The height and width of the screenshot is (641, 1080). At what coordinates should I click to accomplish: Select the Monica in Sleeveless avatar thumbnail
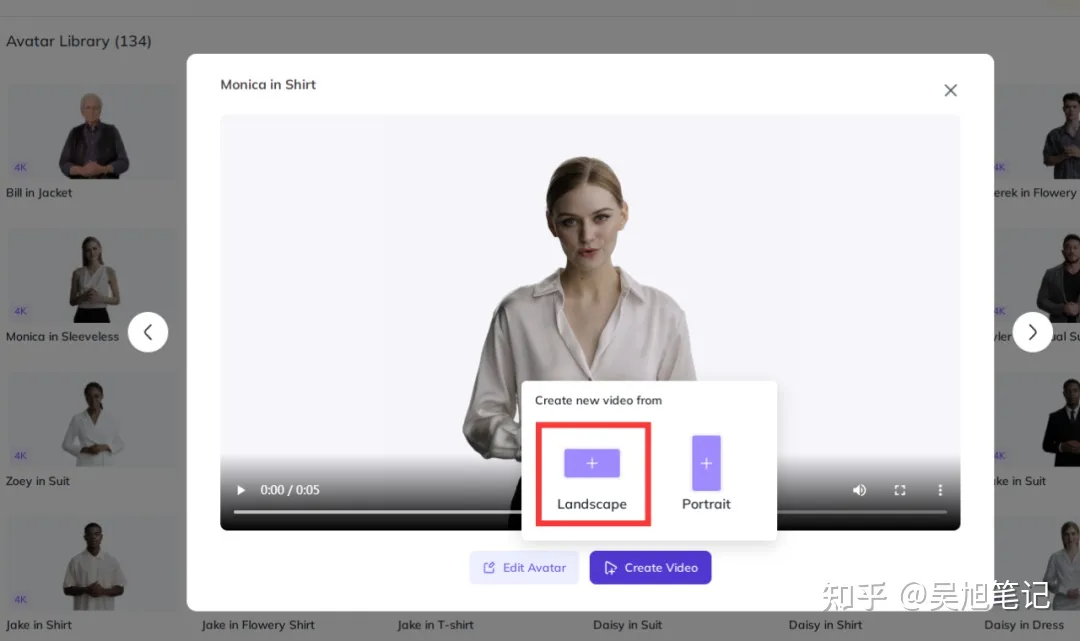(x=92, y=276)
